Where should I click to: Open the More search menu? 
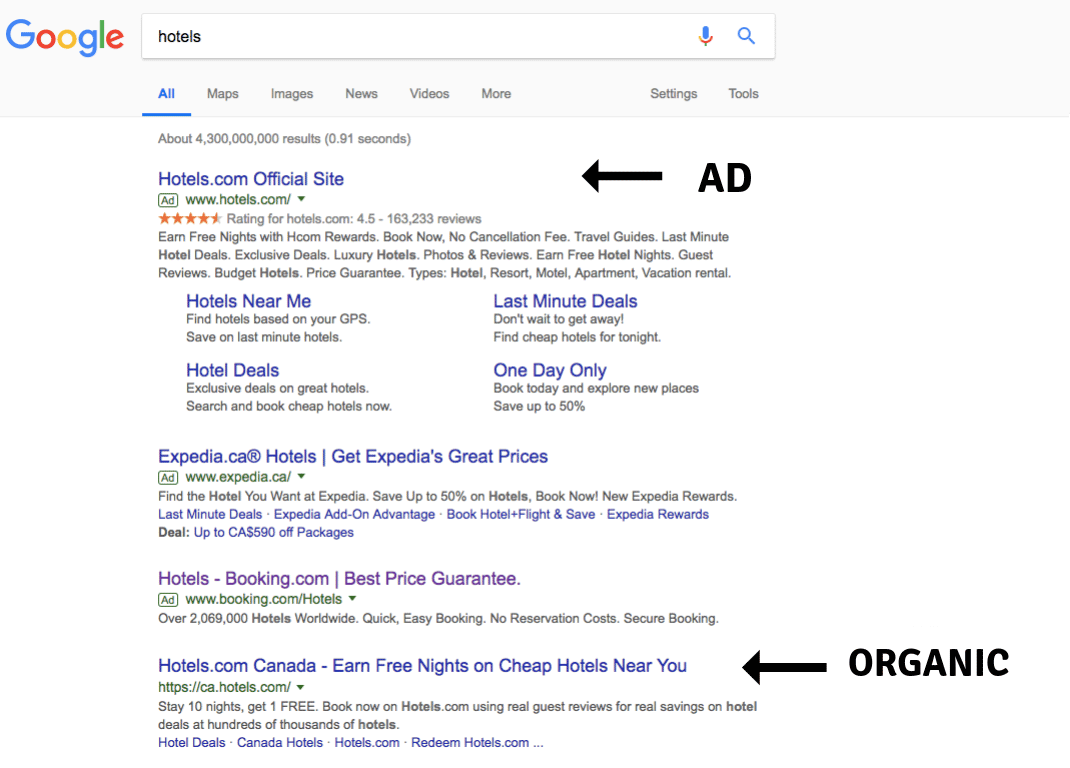pyautogui.click(x=496, y=94)
